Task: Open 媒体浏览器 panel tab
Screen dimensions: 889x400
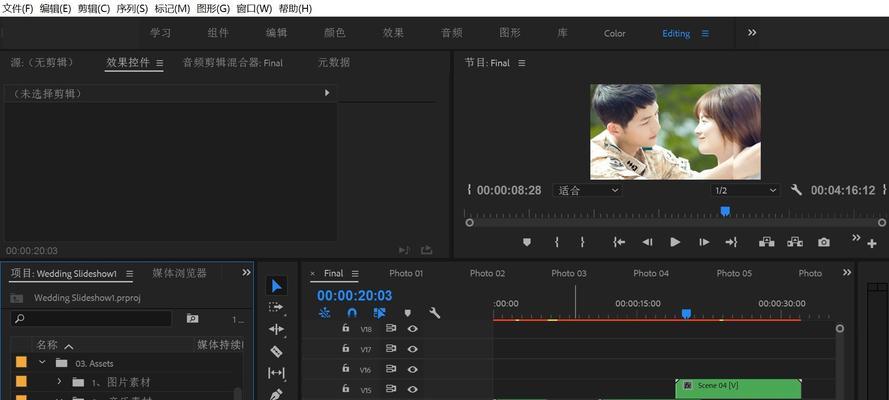Action: click(x=179, y=273)
